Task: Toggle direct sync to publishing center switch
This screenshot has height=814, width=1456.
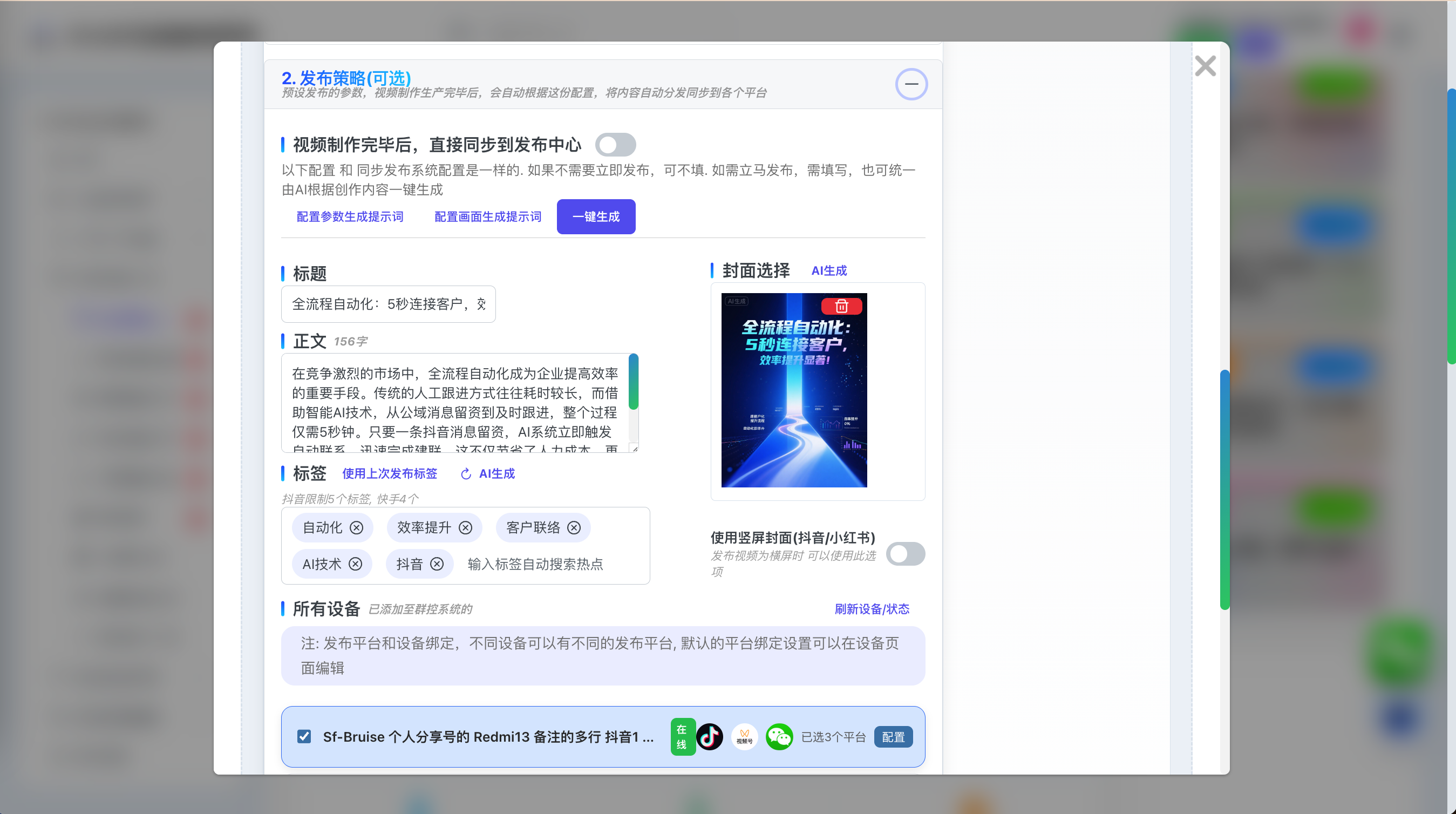Action: (615, 145)
